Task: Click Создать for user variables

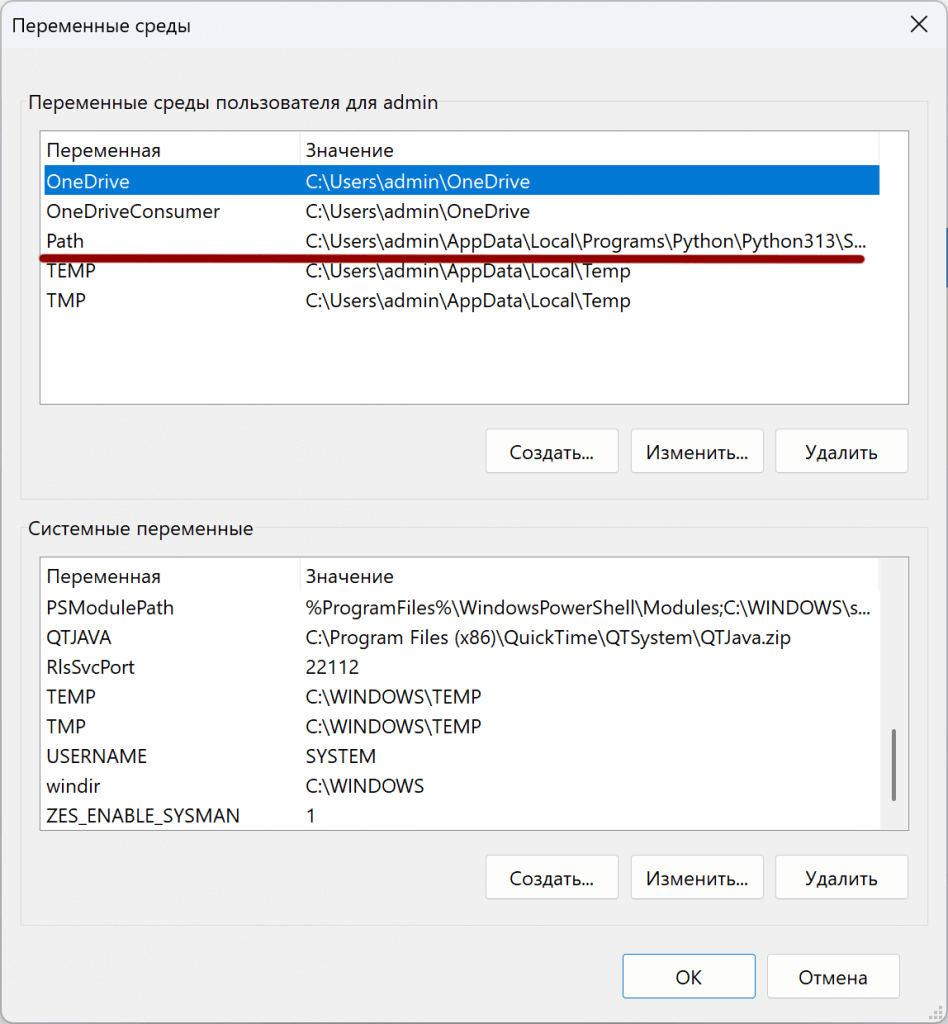Action: pos(551,451)
